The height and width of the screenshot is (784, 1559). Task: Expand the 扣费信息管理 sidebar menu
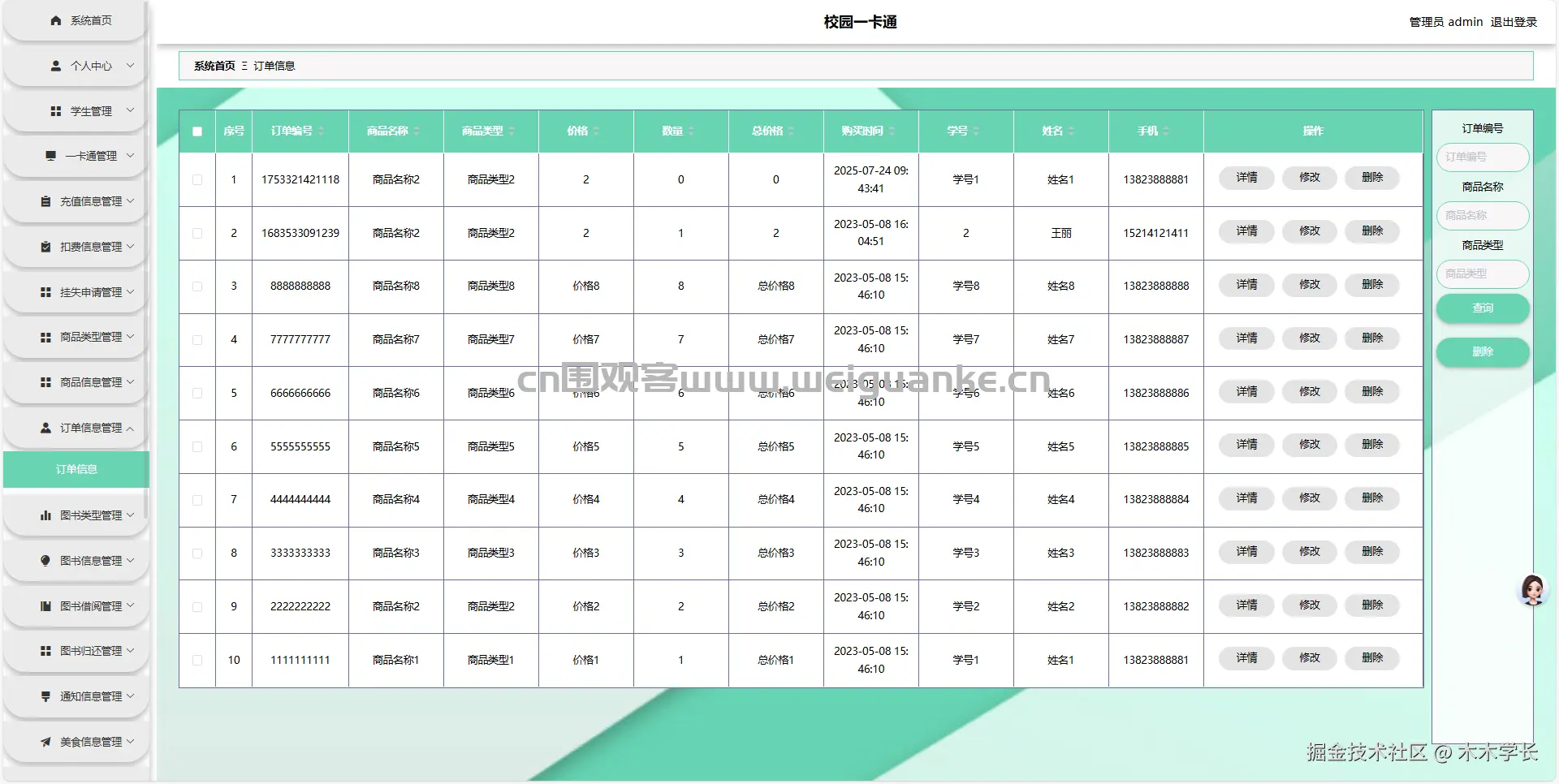tap(76, 247)
